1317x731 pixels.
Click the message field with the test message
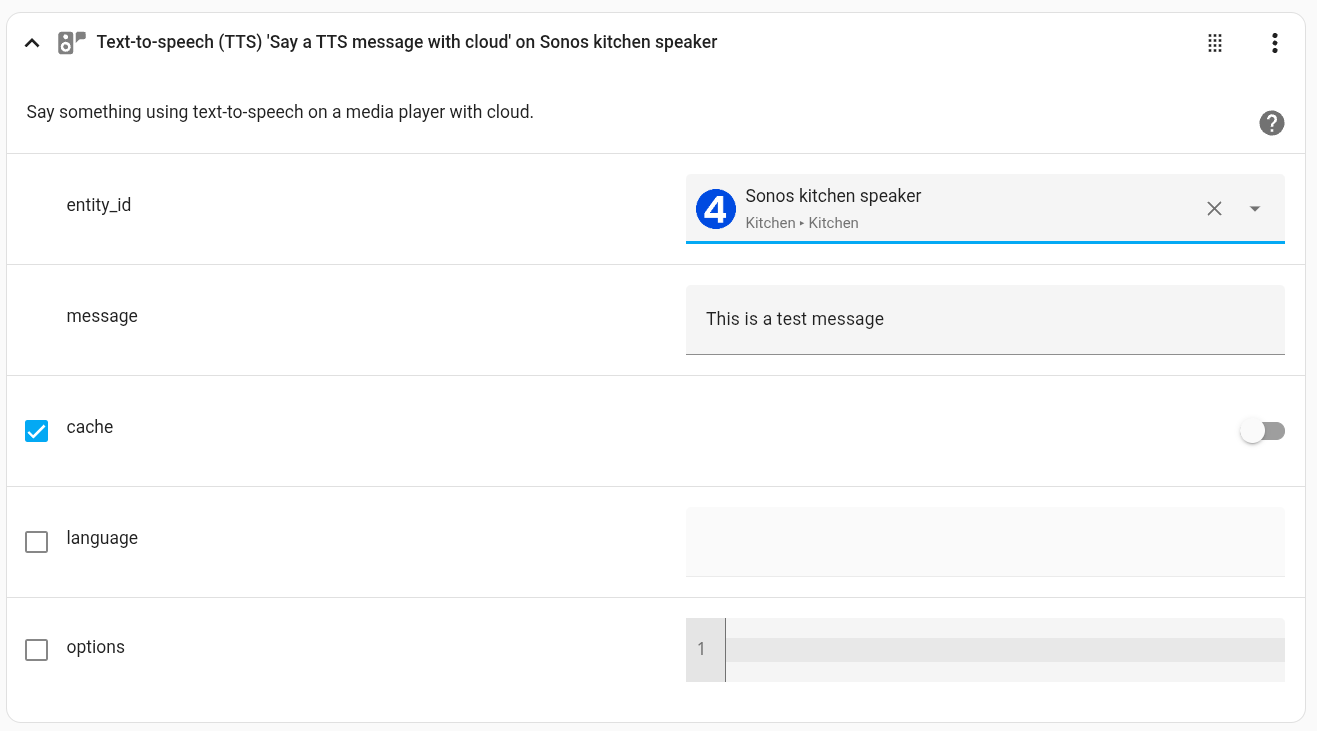coord(985,318)
